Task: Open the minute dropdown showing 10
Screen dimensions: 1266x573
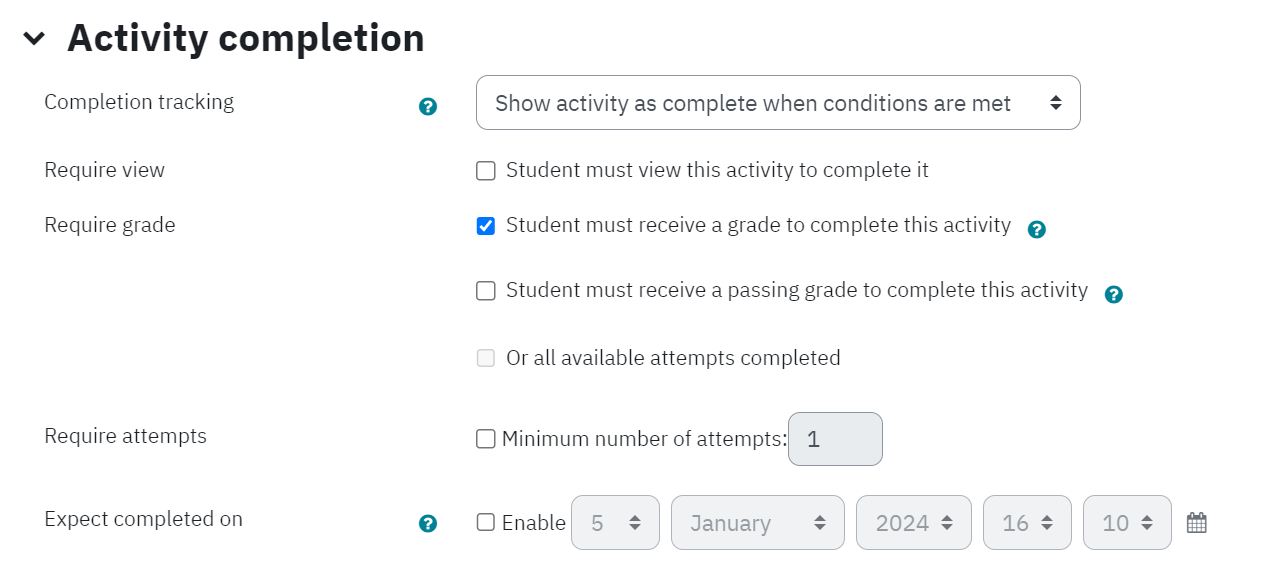Action: [1127, 522]
